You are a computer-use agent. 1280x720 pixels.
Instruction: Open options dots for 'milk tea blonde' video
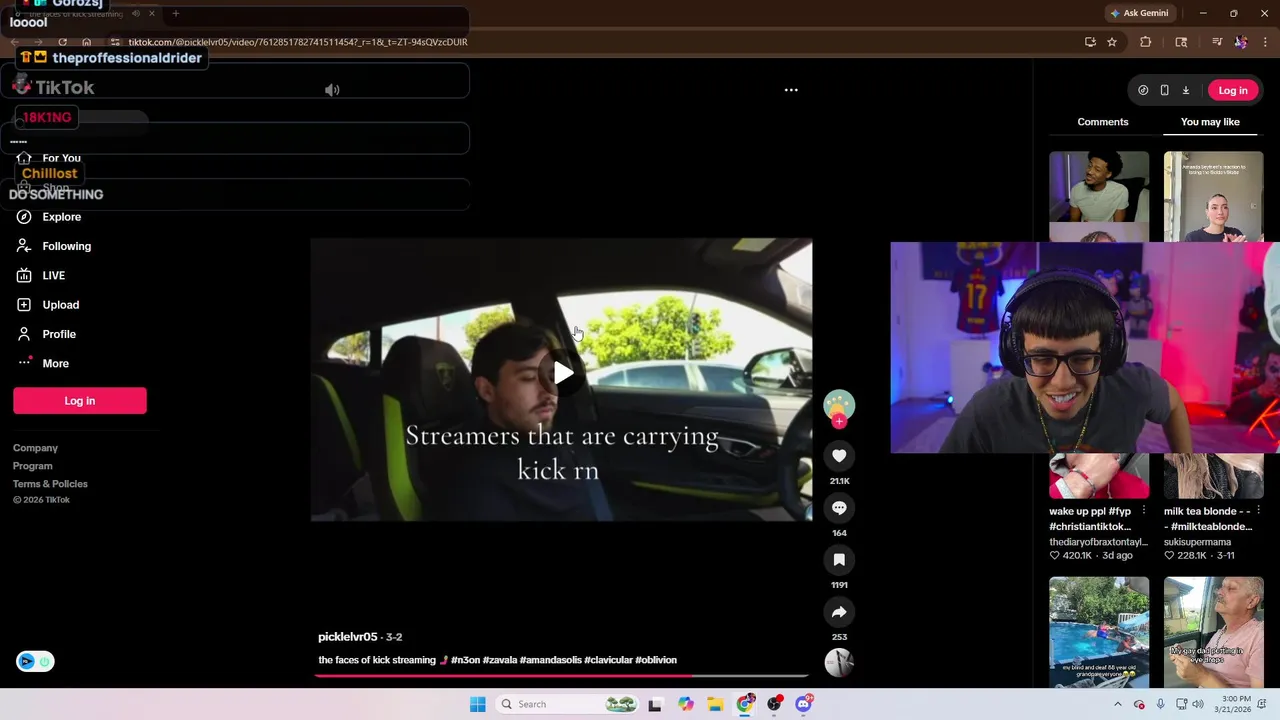pyautogui.click(x=1258, y=511)
